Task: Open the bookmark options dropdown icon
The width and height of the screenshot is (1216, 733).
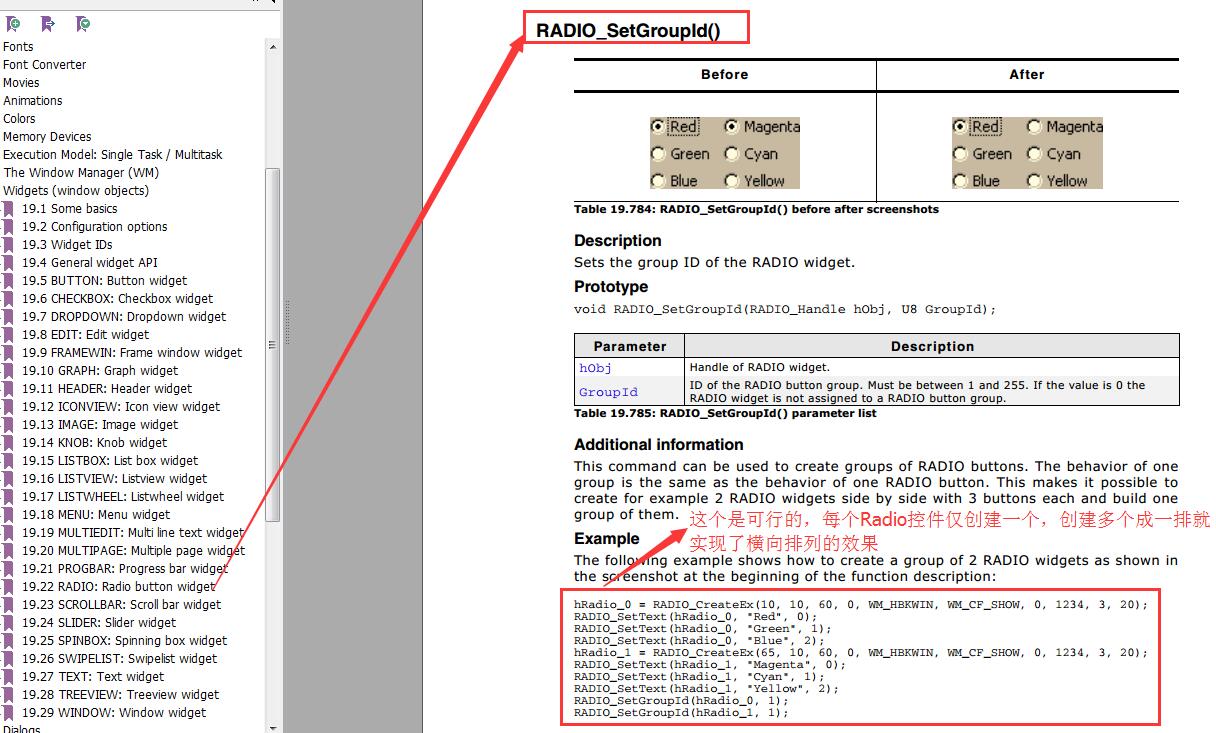Action: 83,24
